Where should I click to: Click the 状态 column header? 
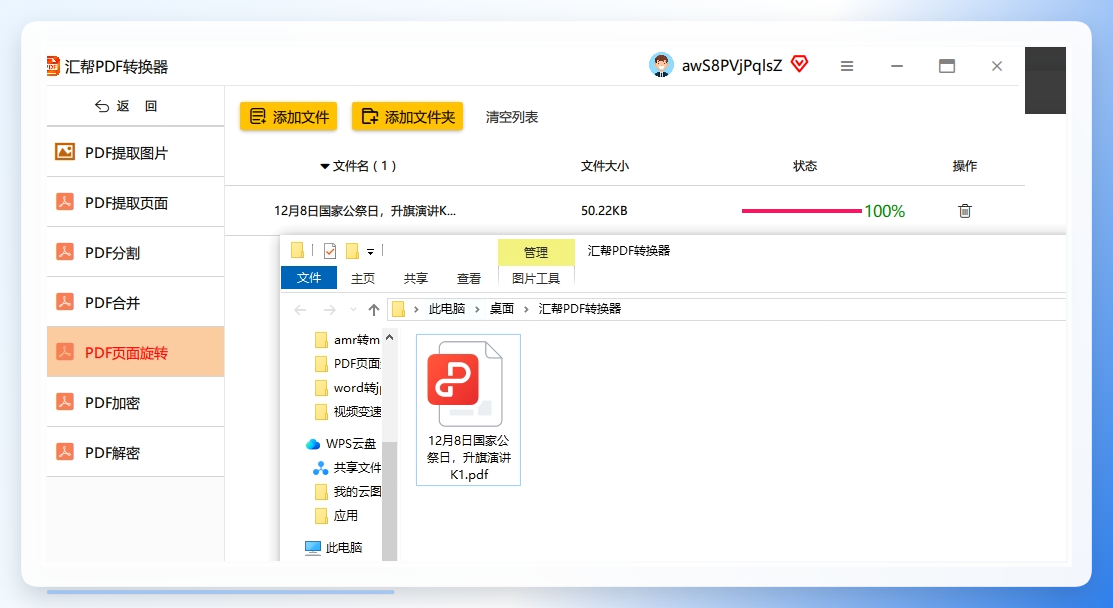click(x=805, y=166)
